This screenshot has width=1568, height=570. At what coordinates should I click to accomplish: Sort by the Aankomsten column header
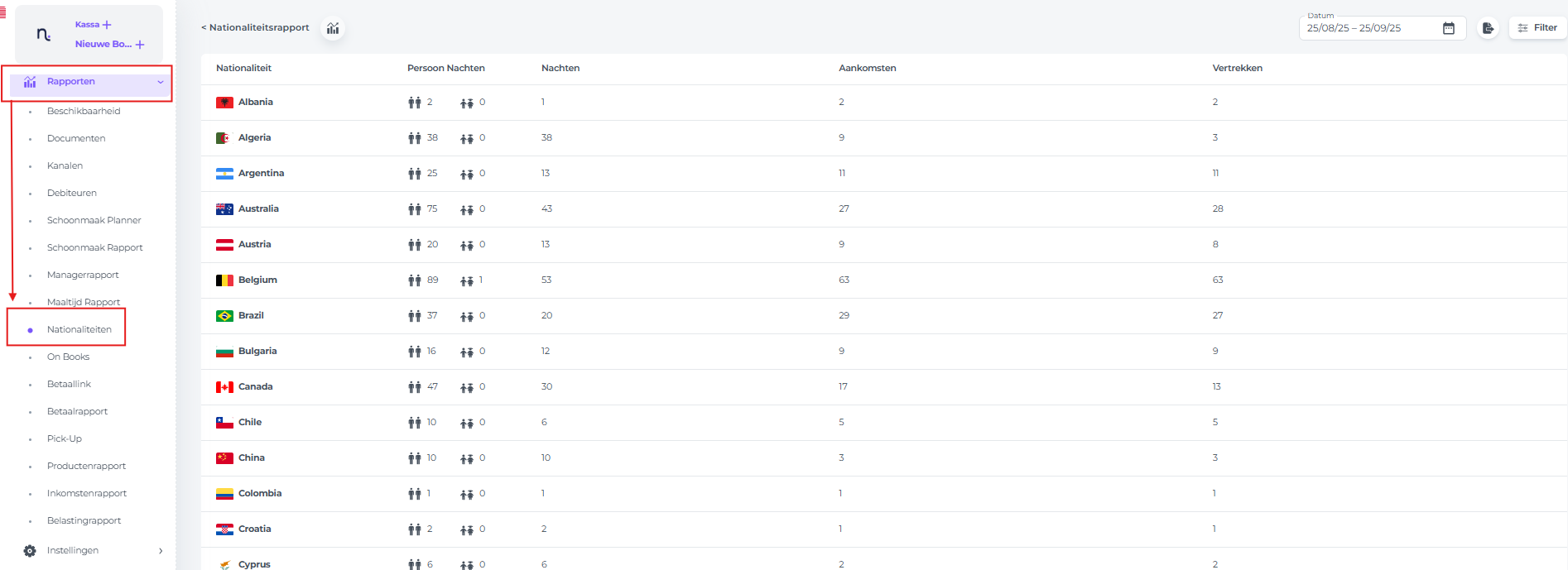[x=867, y=68]
